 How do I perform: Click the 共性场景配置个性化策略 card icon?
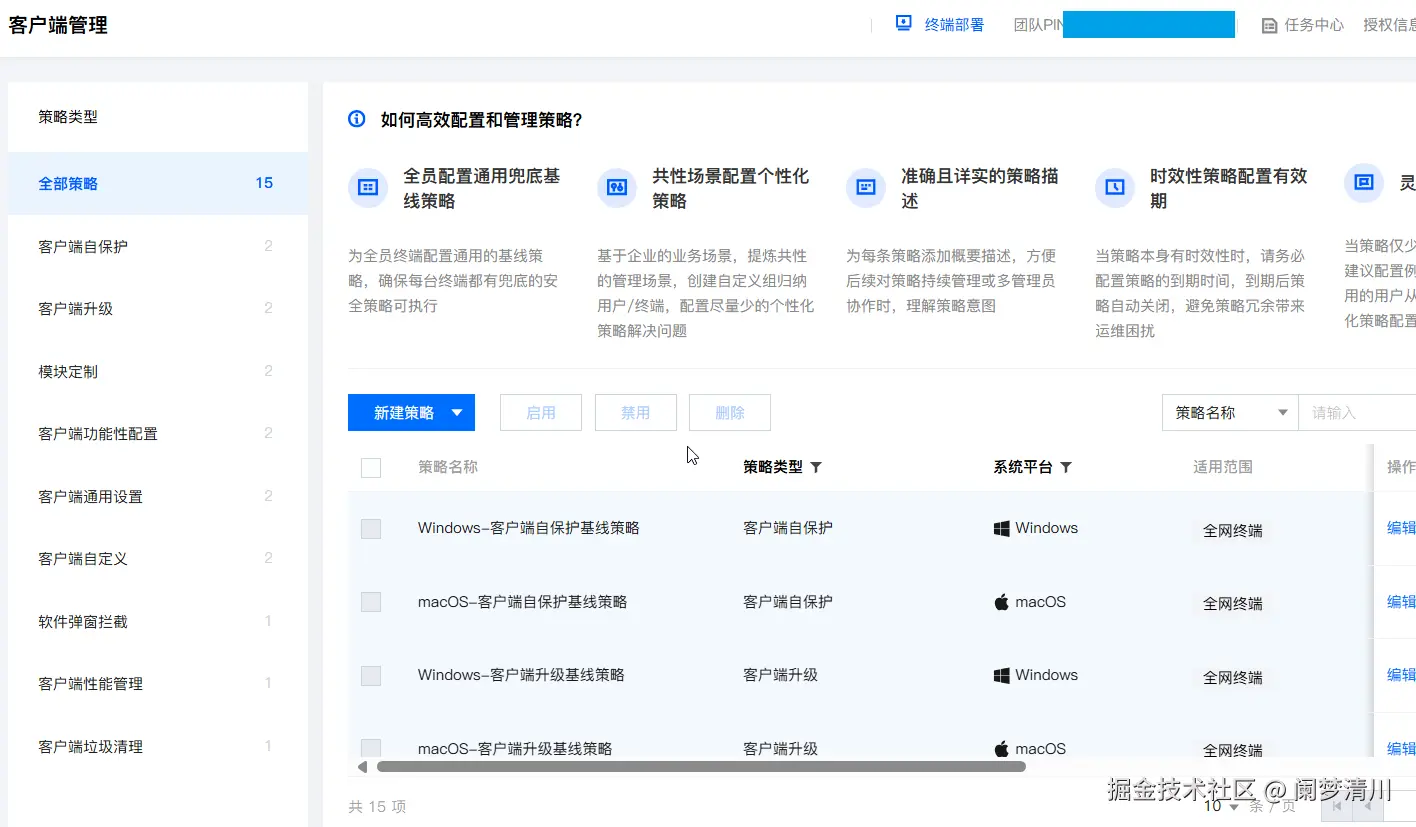tap(616, 187)
